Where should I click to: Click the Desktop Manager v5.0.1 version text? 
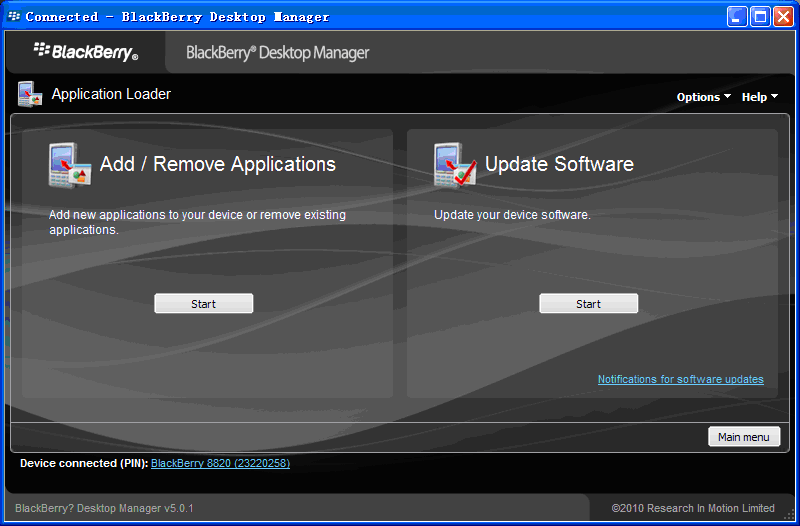[104, 508]
